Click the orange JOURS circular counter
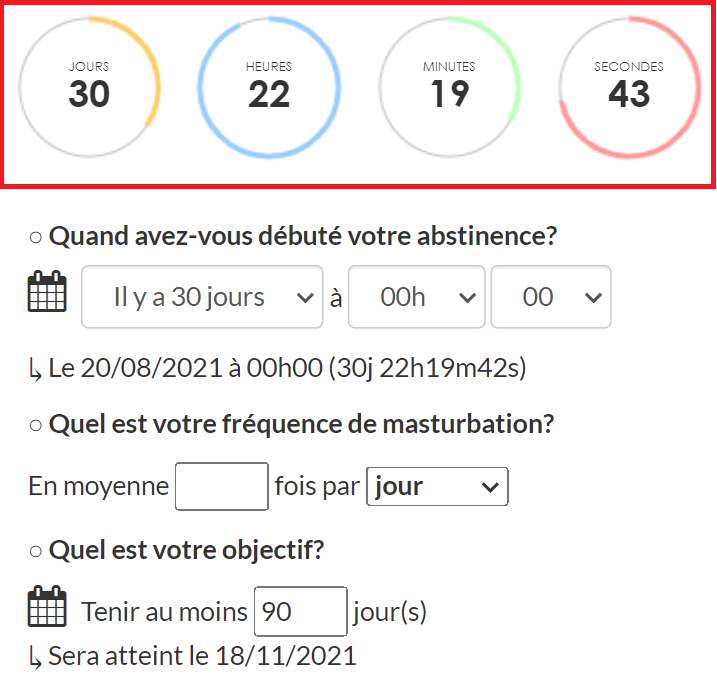Viewport: 717px width, 682px height. pos(90,87)
